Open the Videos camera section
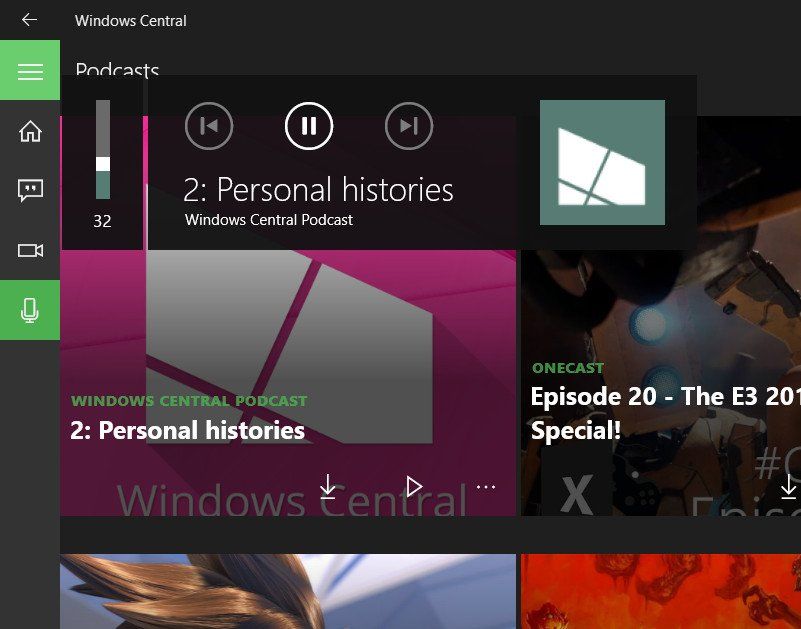Image resolution: width=801 pixels, height=629 pixels. click(30, 250)
